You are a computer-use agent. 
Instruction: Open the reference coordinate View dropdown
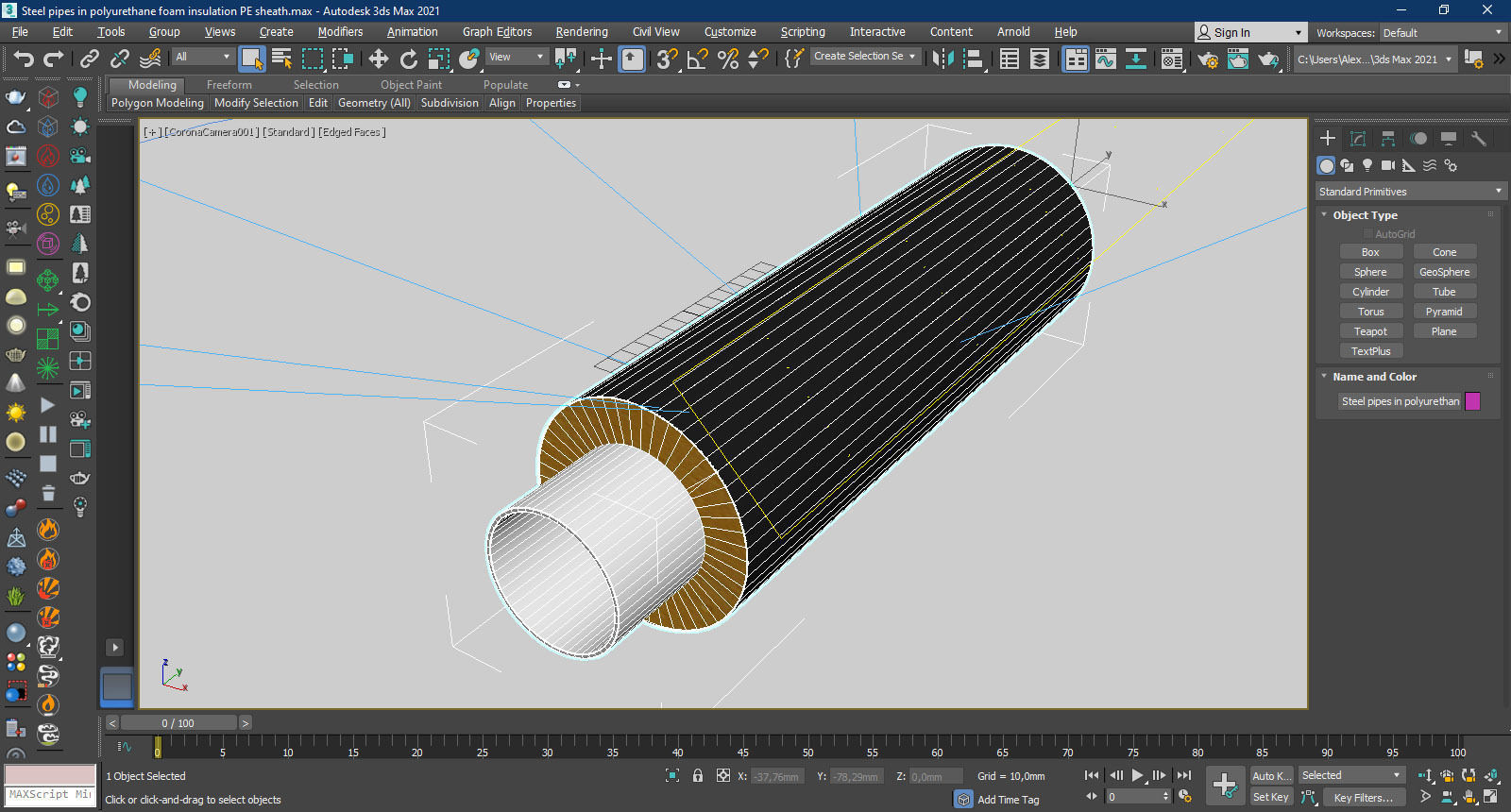pos(516,57)
